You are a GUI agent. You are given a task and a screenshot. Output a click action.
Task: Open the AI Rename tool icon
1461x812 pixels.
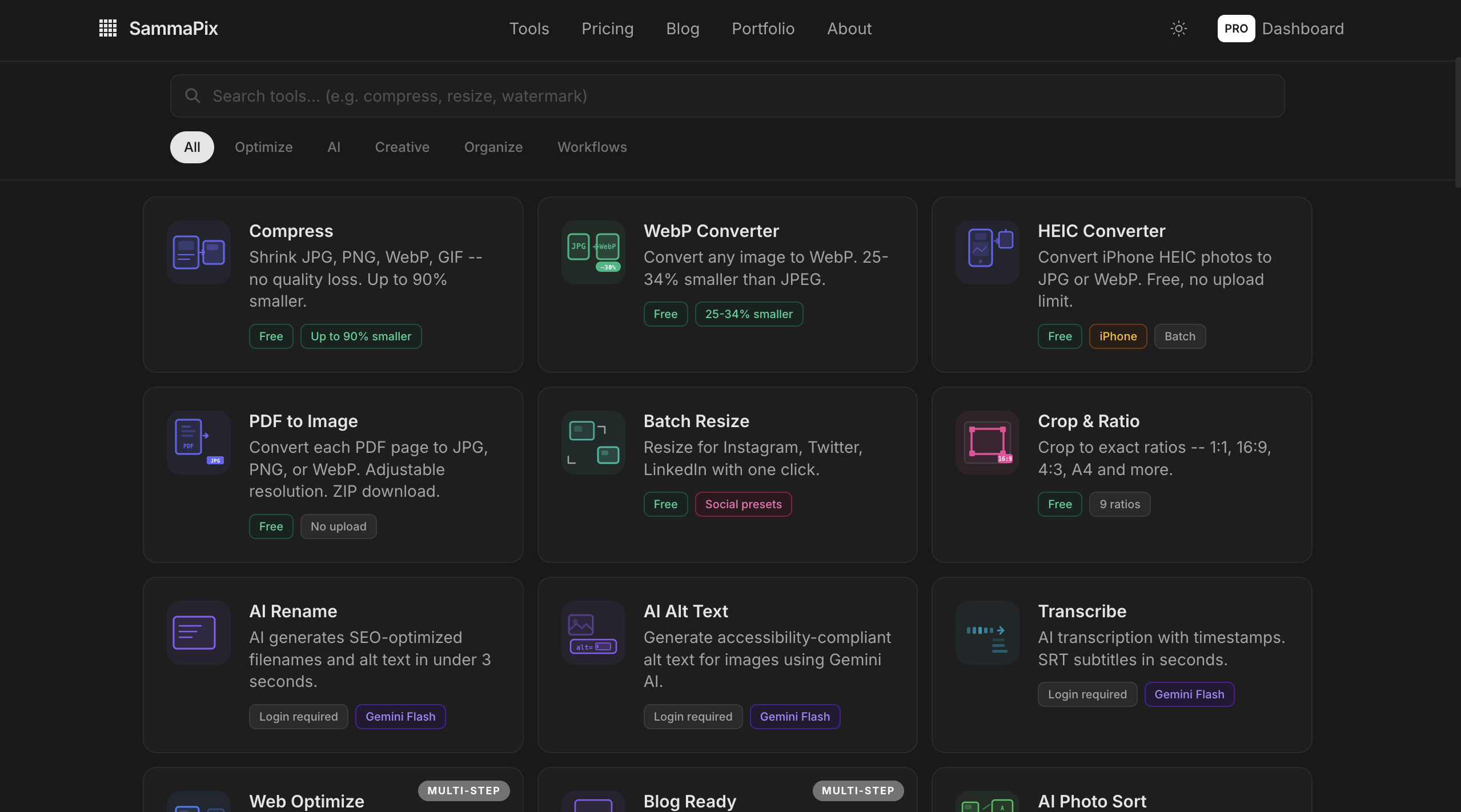(x=199, y=633)
